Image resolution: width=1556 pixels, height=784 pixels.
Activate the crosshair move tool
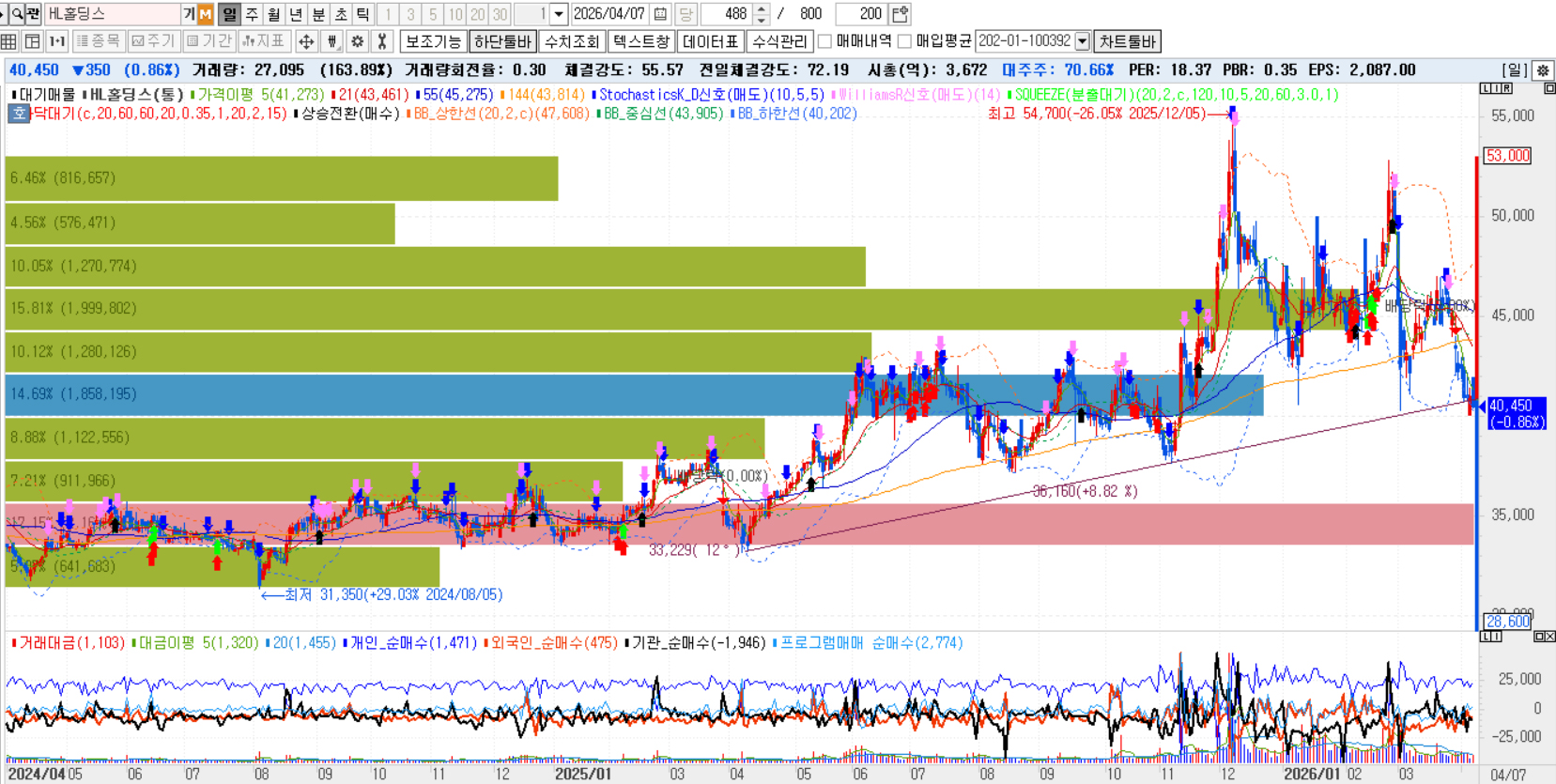[306, 41]
